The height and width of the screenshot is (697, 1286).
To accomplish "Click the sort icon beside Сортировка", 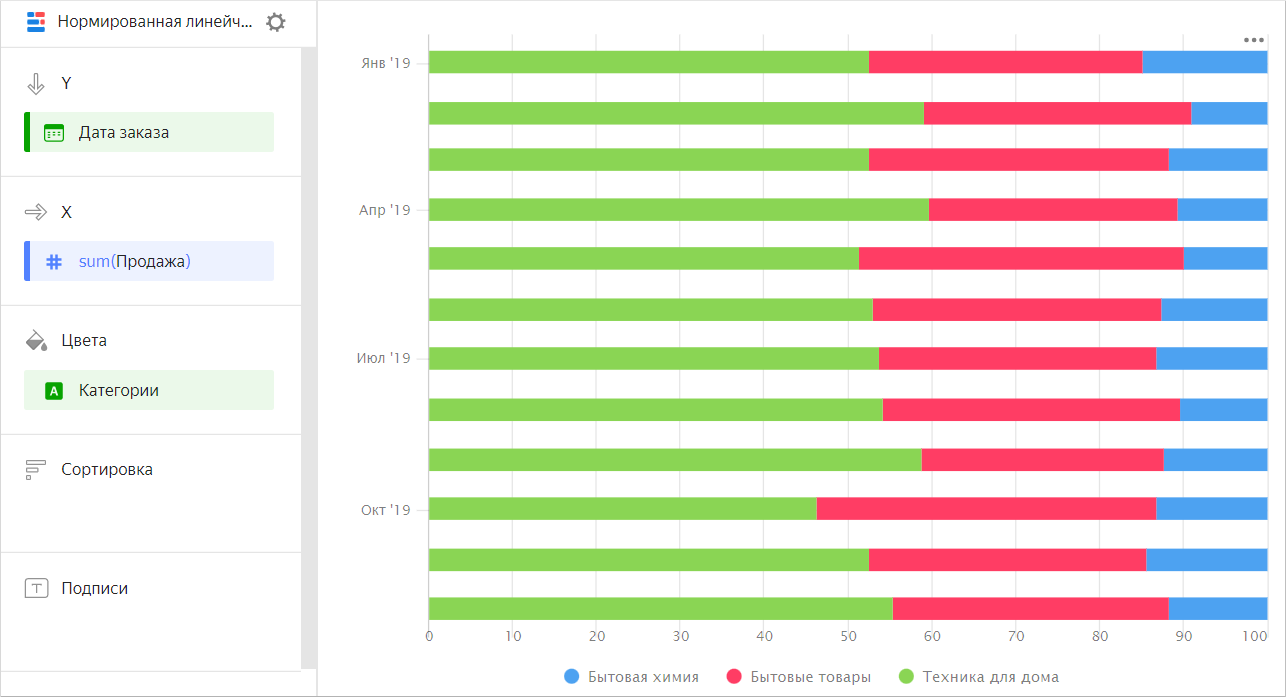I will tap(36, 468).
